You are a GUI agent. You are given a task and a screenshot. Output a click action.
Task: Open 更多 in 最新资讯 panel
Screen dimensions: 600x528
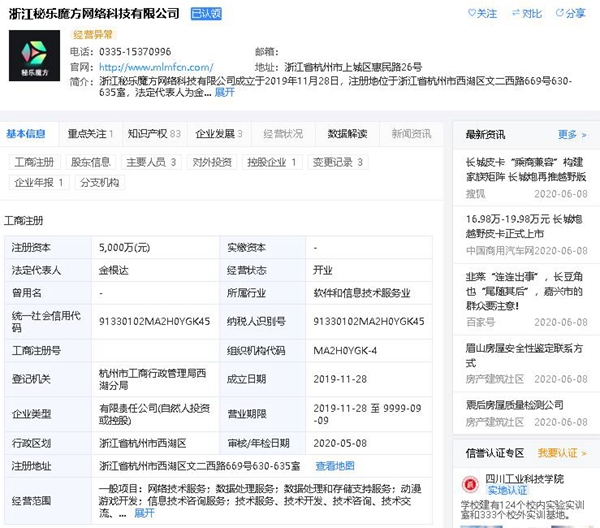click(x=570, y=134)
